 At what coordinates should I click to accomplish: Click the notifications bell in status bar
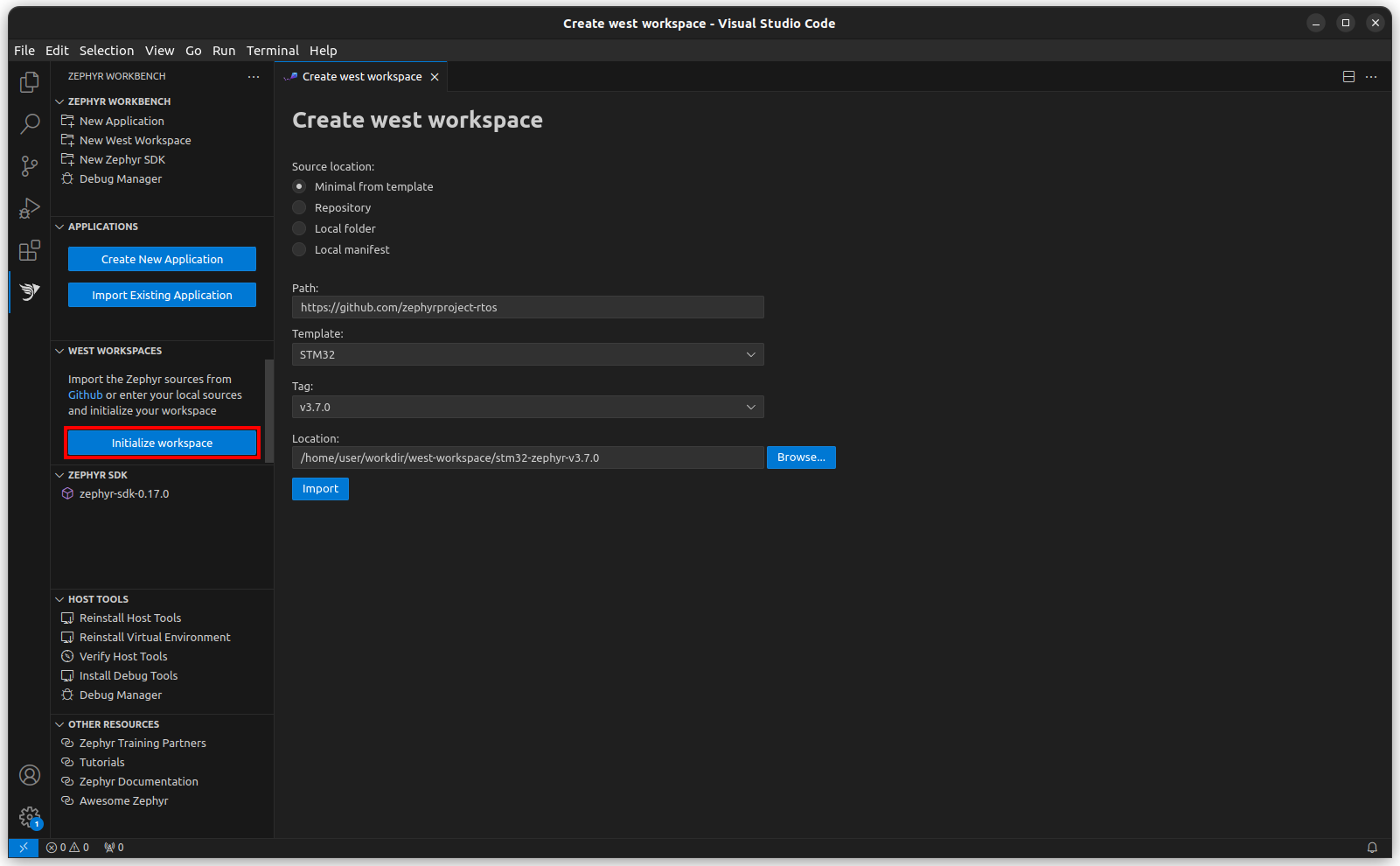pos(1372,848)
